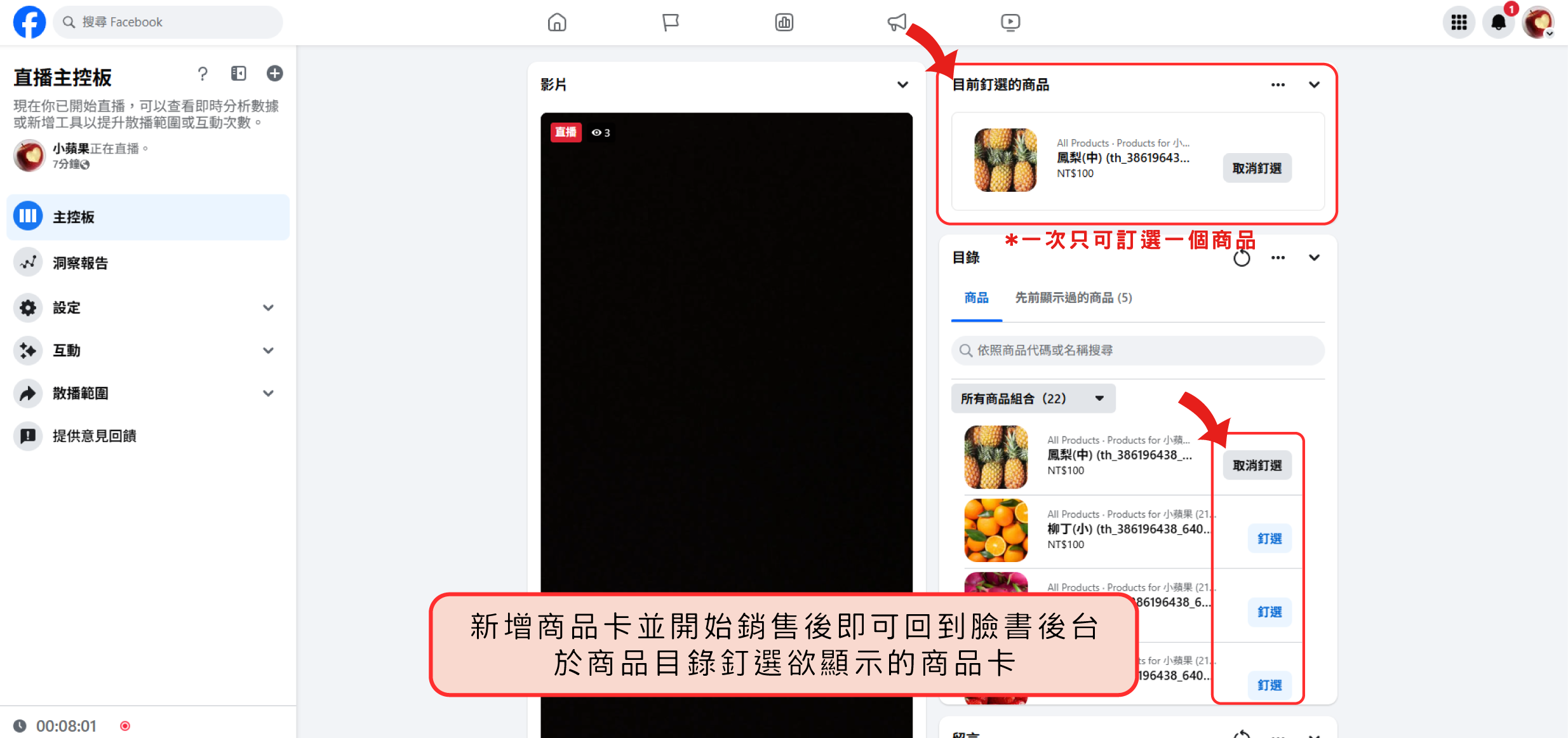Click the plus icon beside 直播主控板
Image resolution: width=1568 pixels, height=738 pixels.
[274, 74]
